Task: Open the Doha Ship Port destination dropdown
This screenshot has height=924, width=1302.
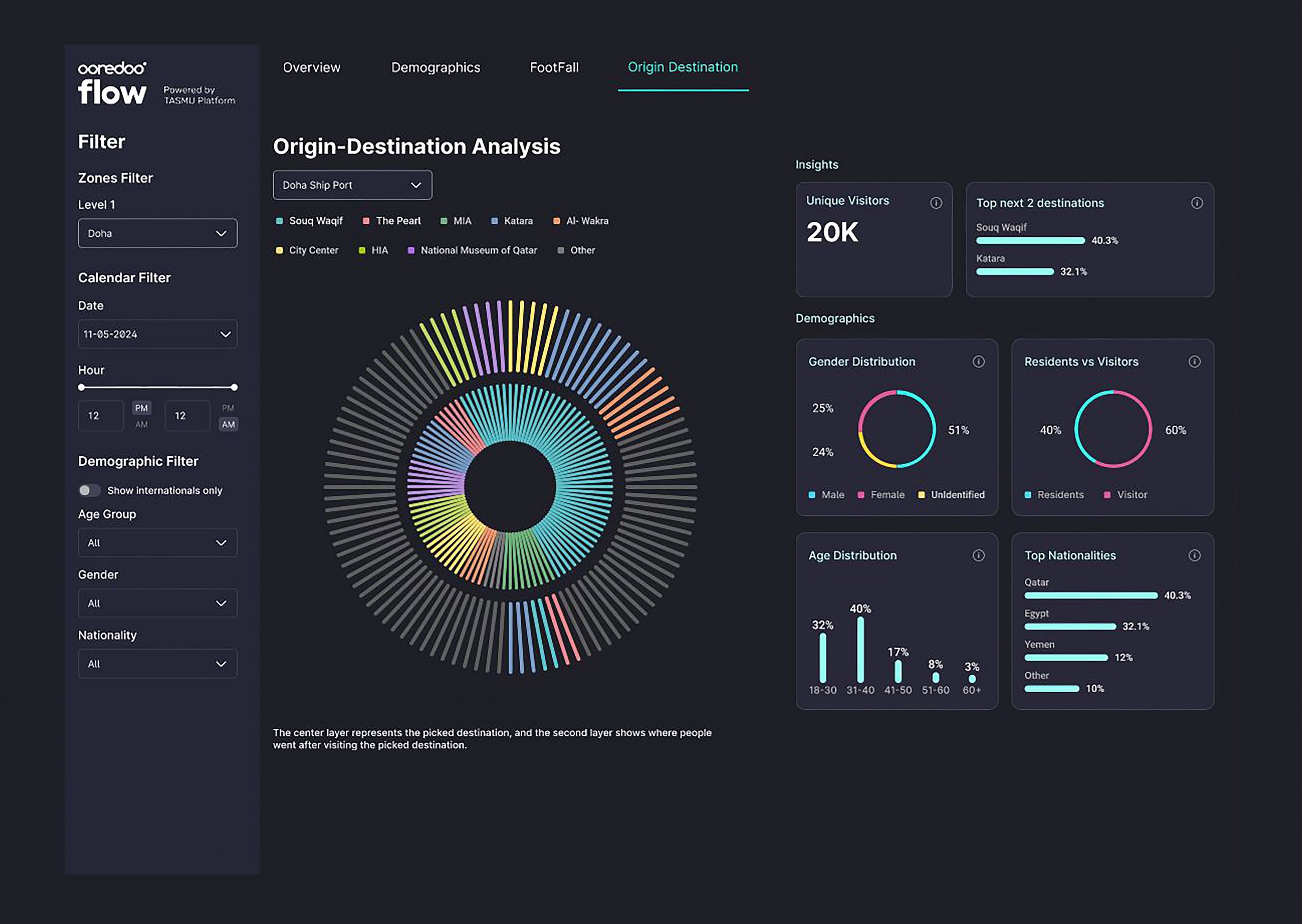Action: click(352, 185)
